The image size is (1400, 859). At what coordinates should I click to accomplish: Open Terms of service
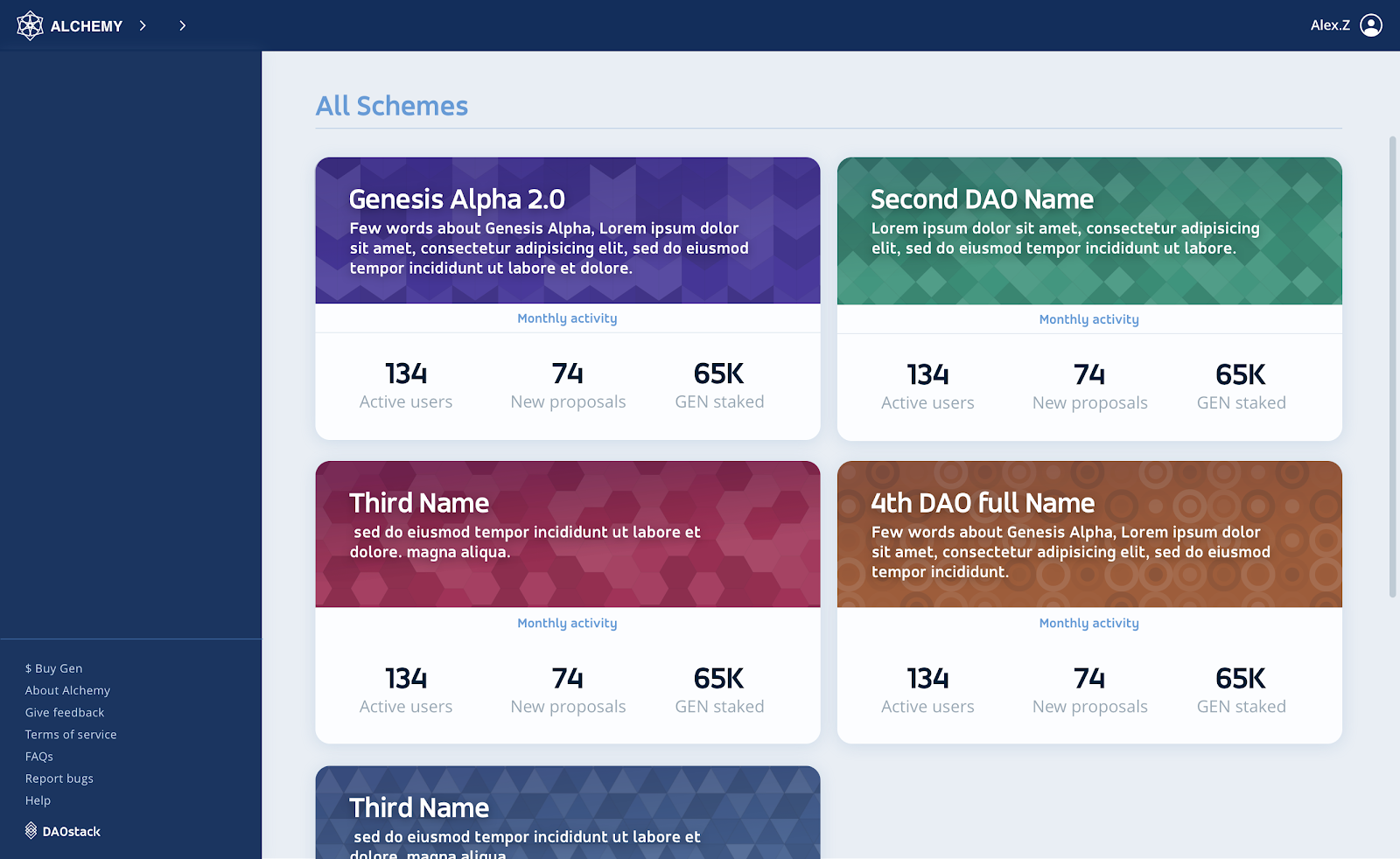click(x=71, y=734)
